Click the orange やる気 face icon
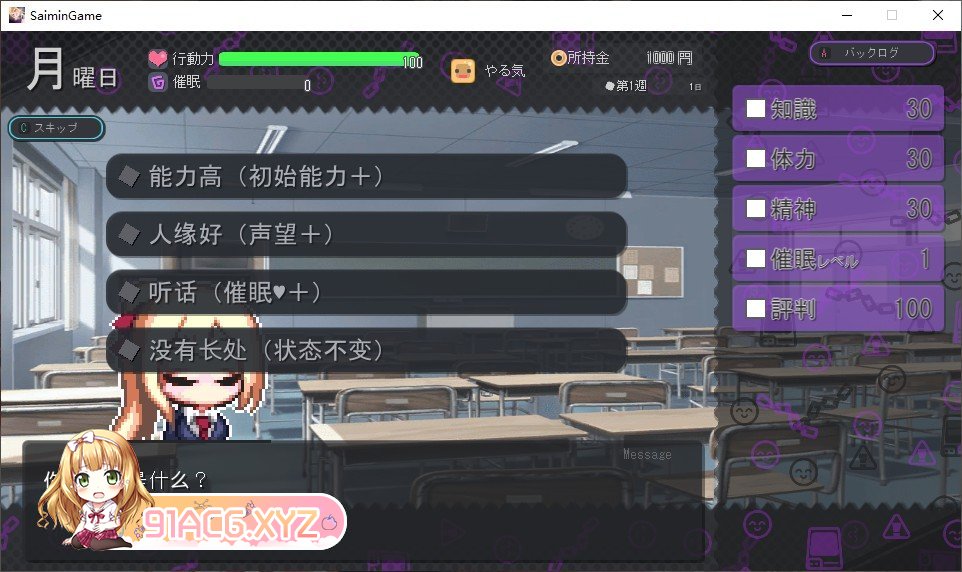 (x=463, y=71)
